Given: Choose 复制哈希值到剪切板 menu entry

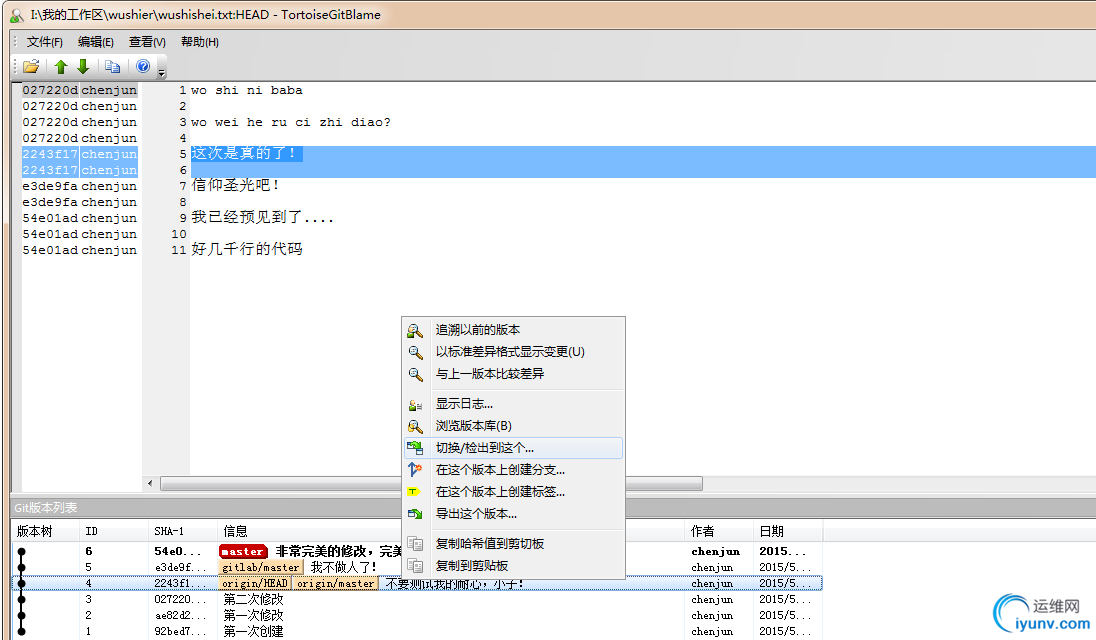Looking at the screenshot, I should (514, 544).
